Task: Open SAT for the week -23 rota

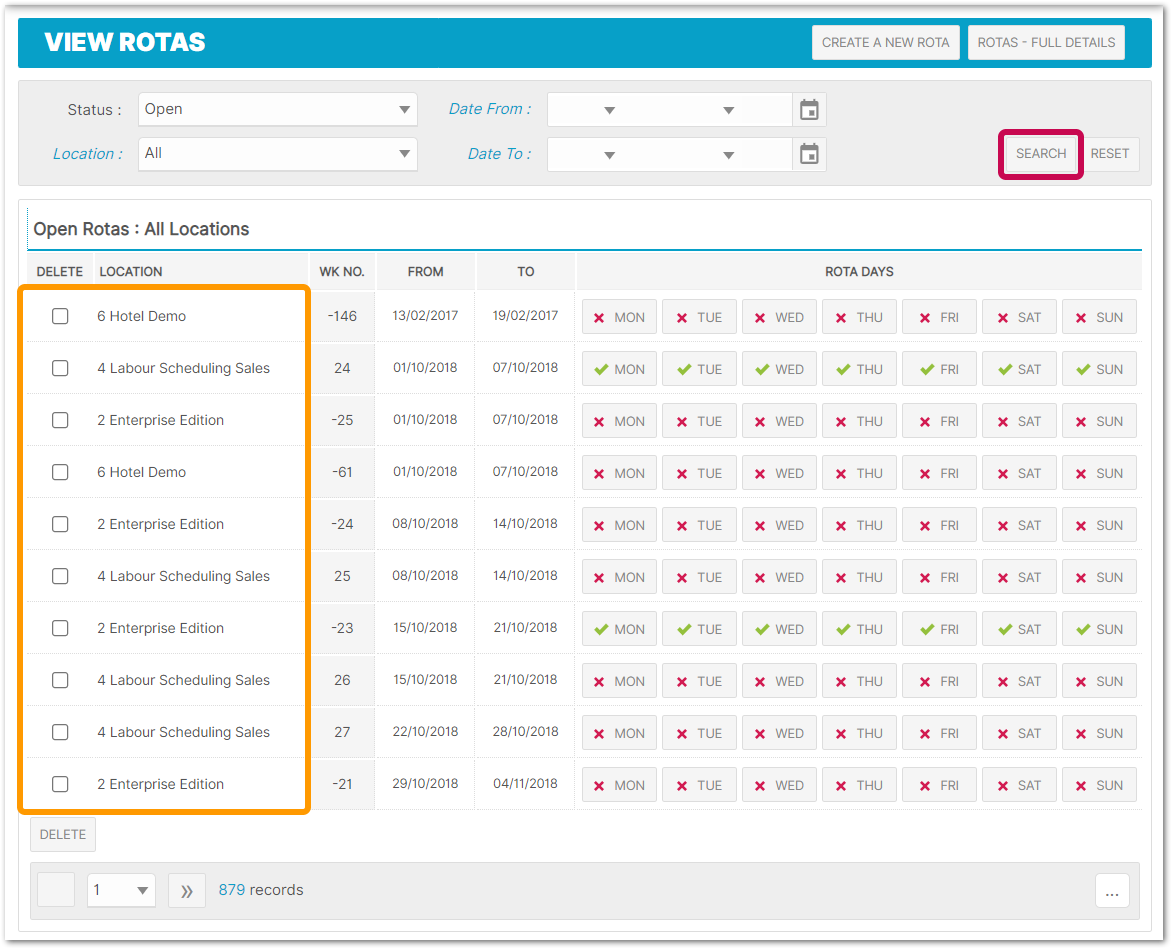Action: coord(1020,628)
